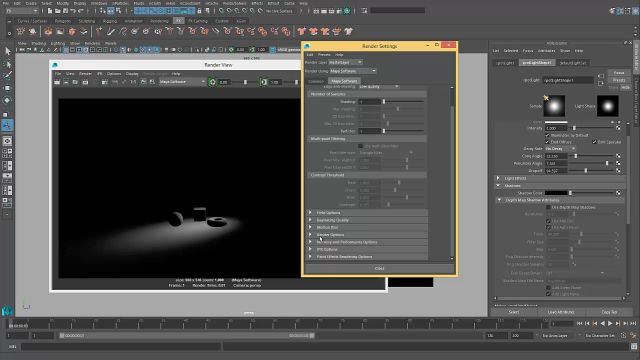
Task: Click play forwards button on timeline
Action: pyautogui.click(x=610, y=323)
